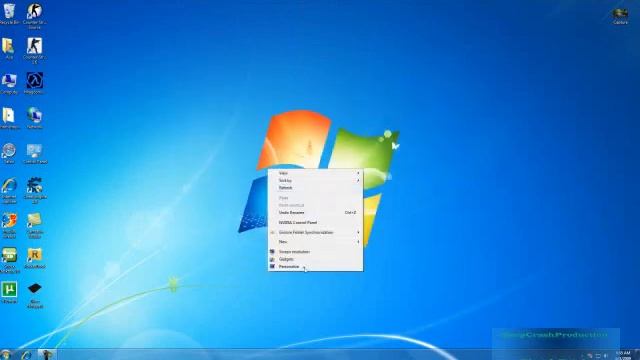Open the black gear-shaped game shortcut

point(35,190)
